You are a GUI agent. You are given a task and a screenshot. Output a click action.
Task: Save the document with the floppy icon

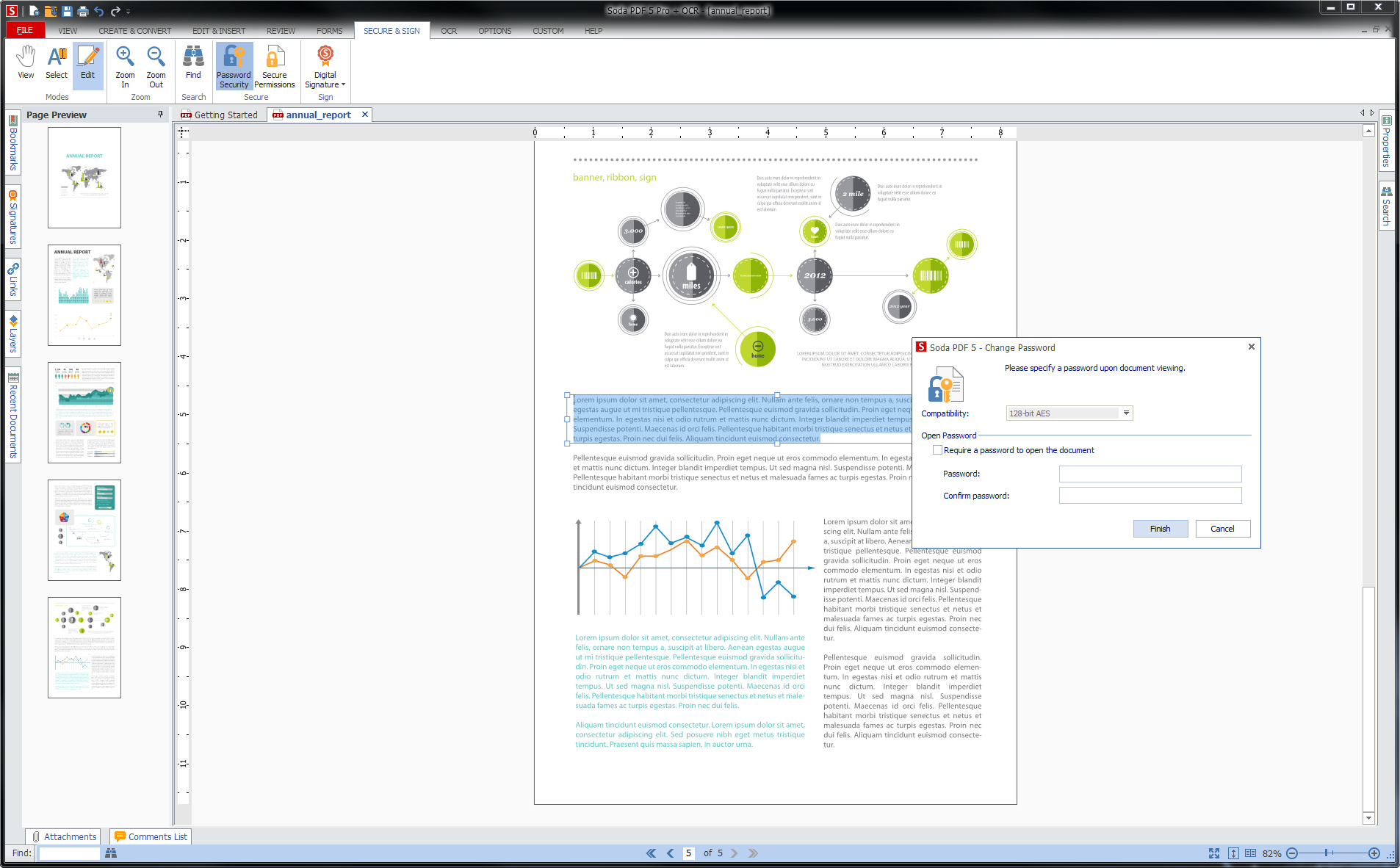pos(67,11)
